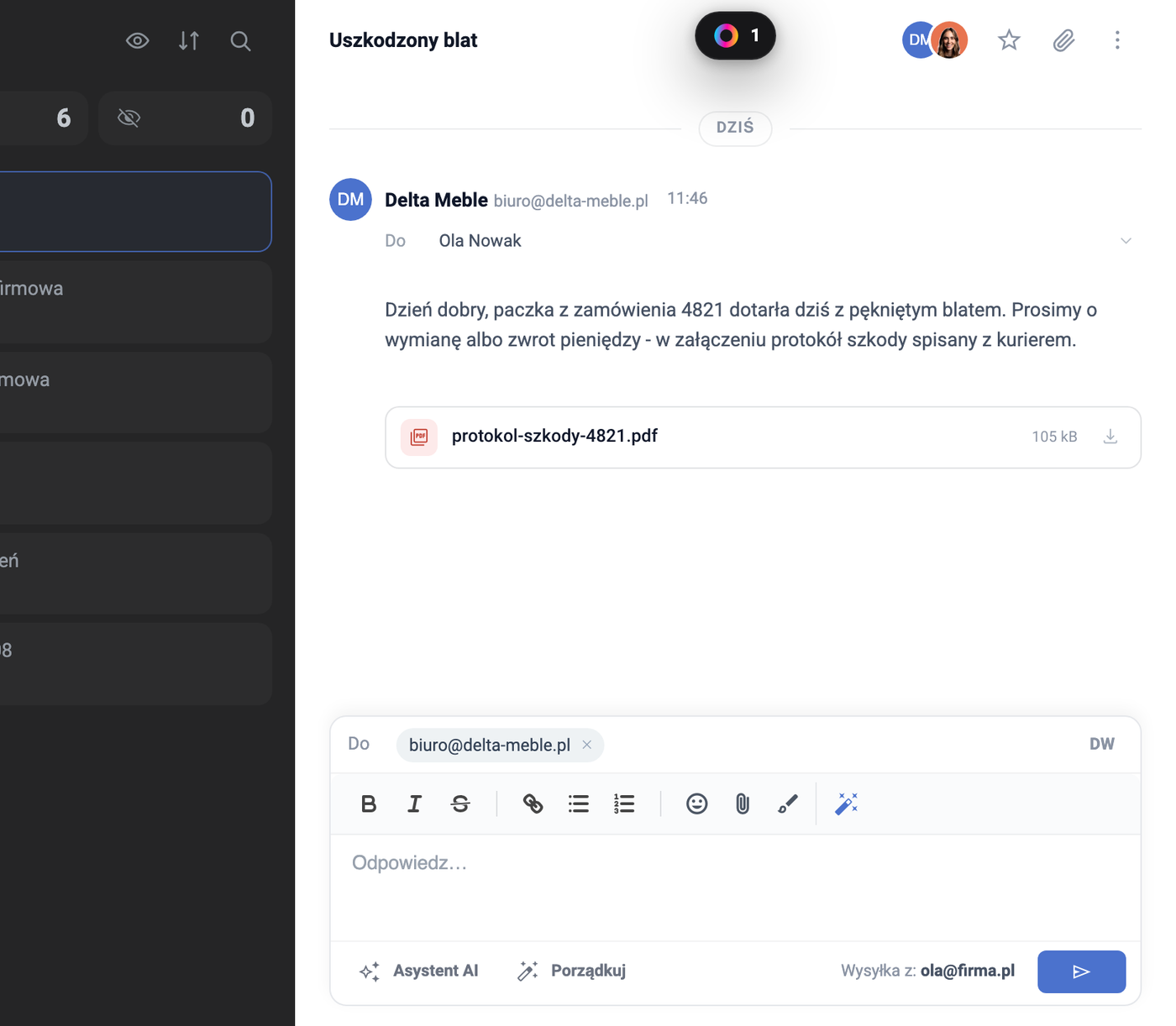
Task: Click the assigned participants avatars
Action: [x=935, y=40]
